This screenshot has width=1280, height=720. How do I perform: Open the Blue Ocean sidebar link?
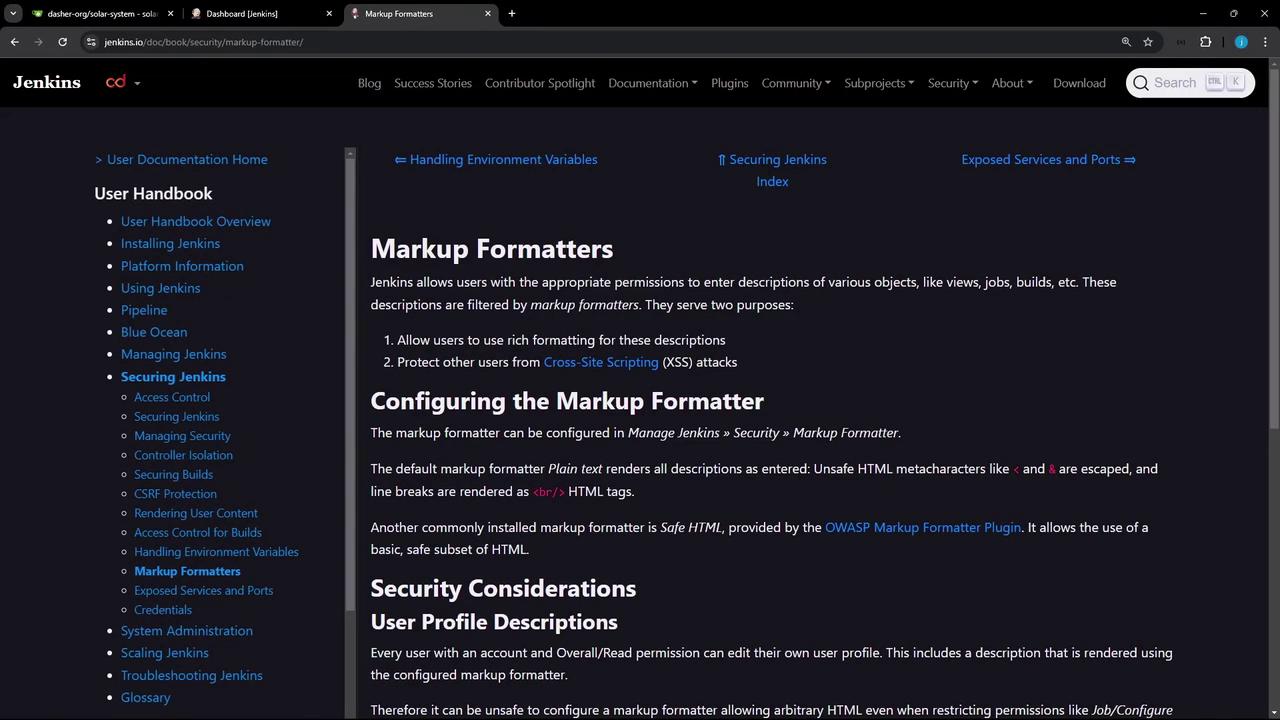pos(154,332)
